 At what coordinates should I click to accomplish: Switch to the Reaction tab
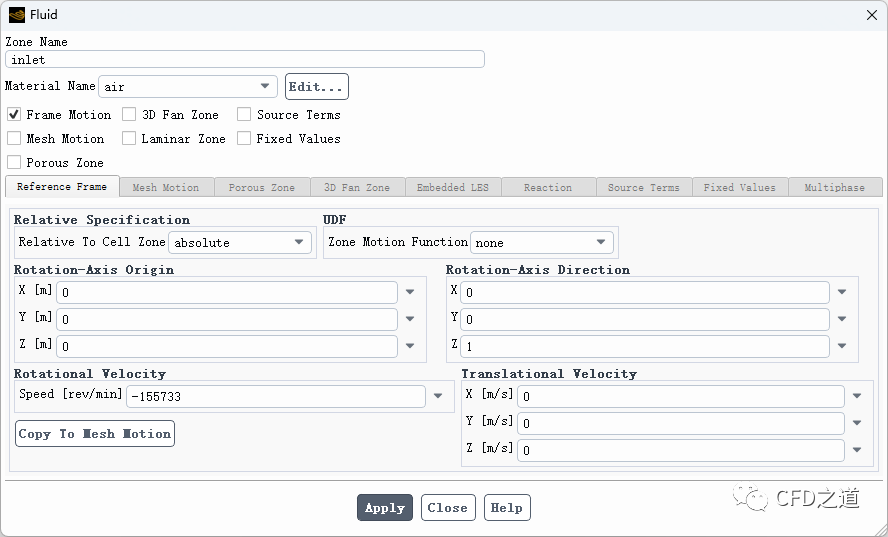click(548, 187)
